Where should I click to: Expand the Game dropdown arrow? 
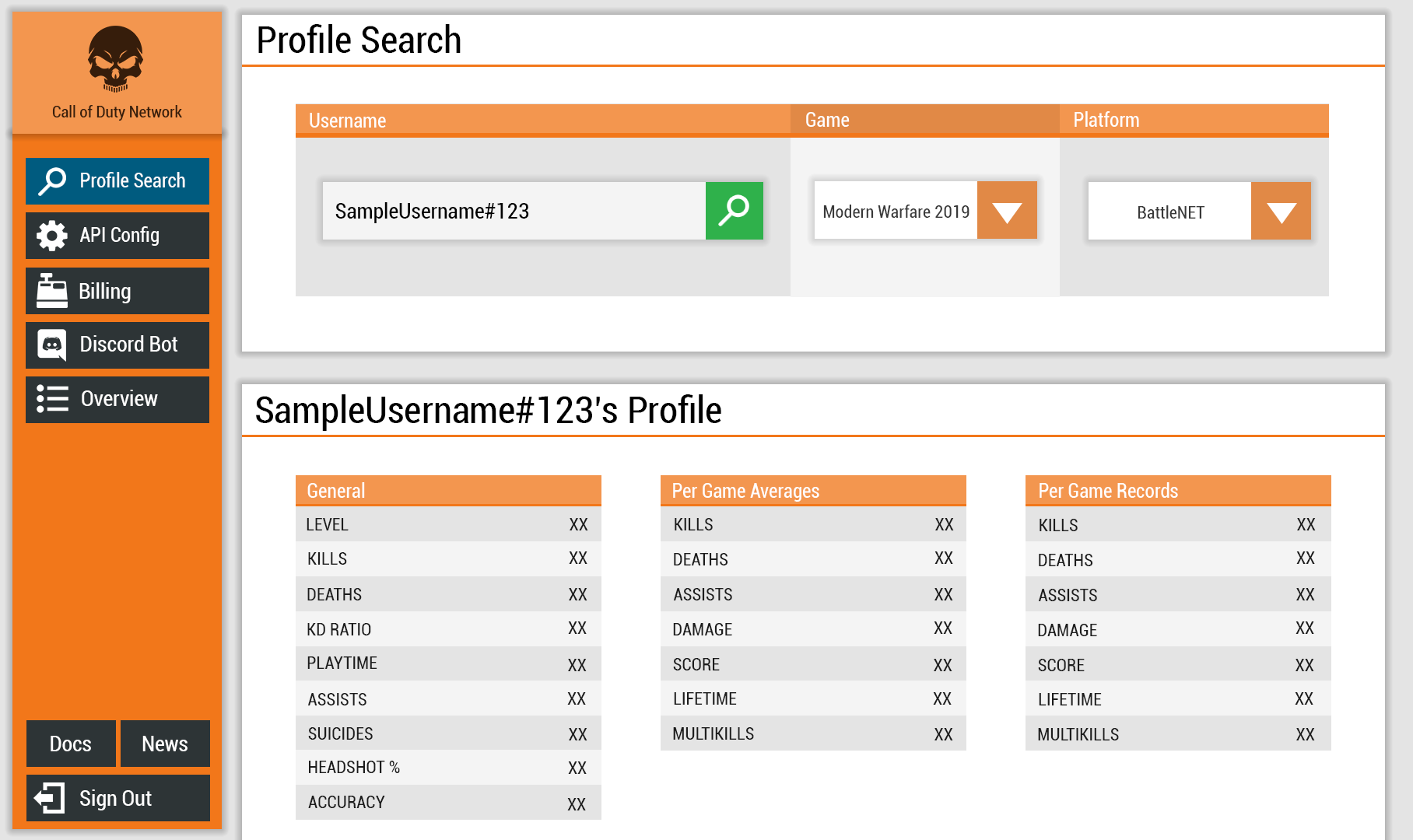[1007, 211]
